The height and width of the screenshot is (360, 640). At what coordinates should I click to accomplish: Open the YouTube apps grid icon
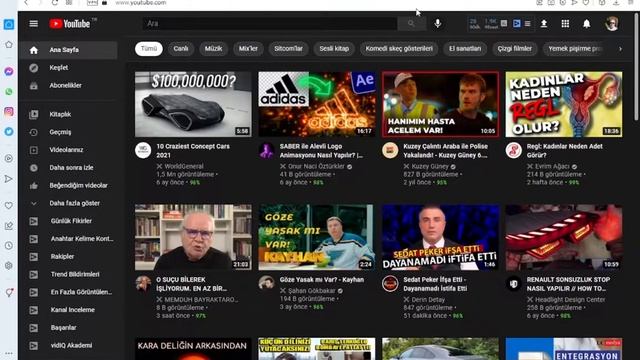point(565,24)
